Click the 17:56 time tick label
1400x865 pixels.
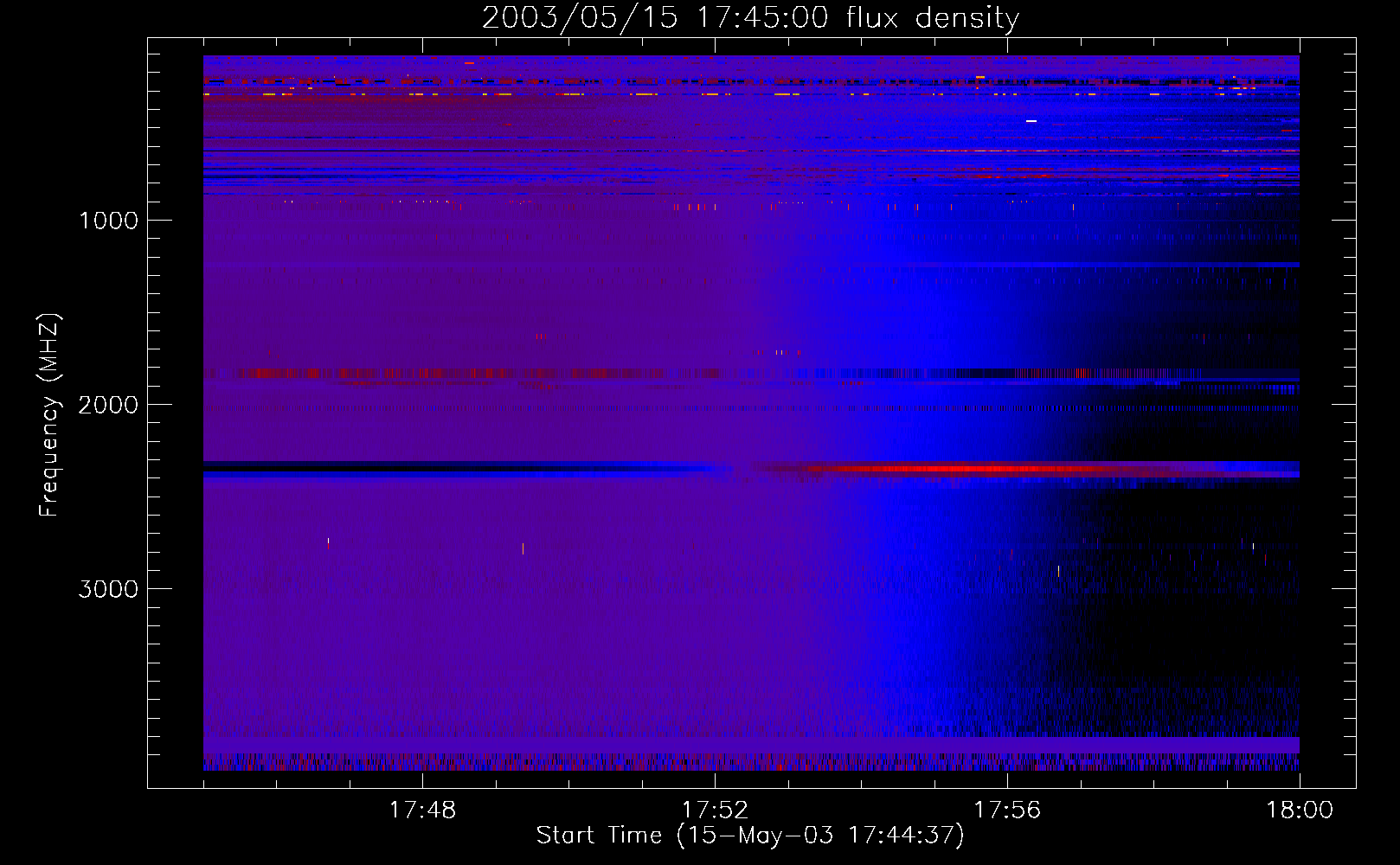click(x=1007, y=811)
